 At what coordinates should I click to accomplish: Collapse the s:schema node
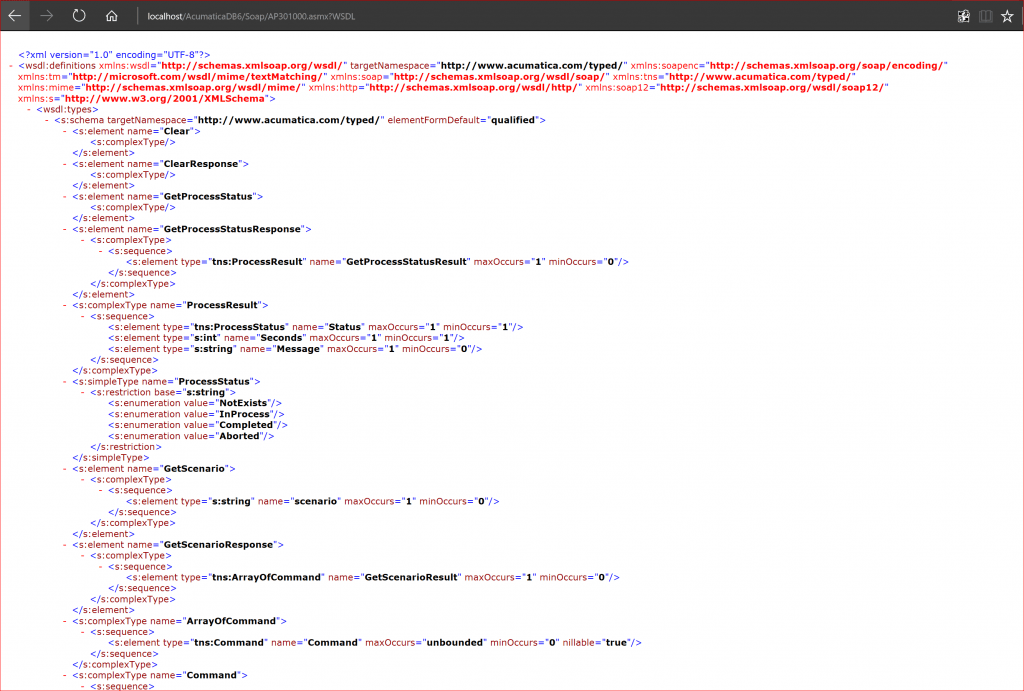click(47, 120)
